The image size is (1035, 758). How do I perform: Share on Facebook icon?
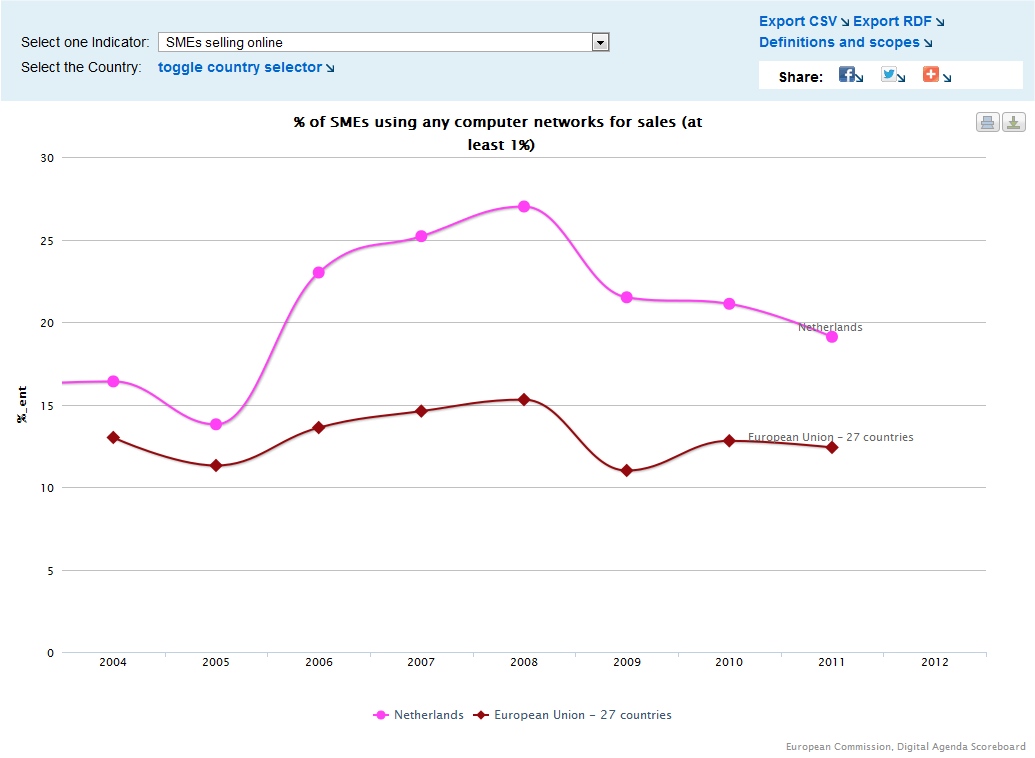click(847, 74)
